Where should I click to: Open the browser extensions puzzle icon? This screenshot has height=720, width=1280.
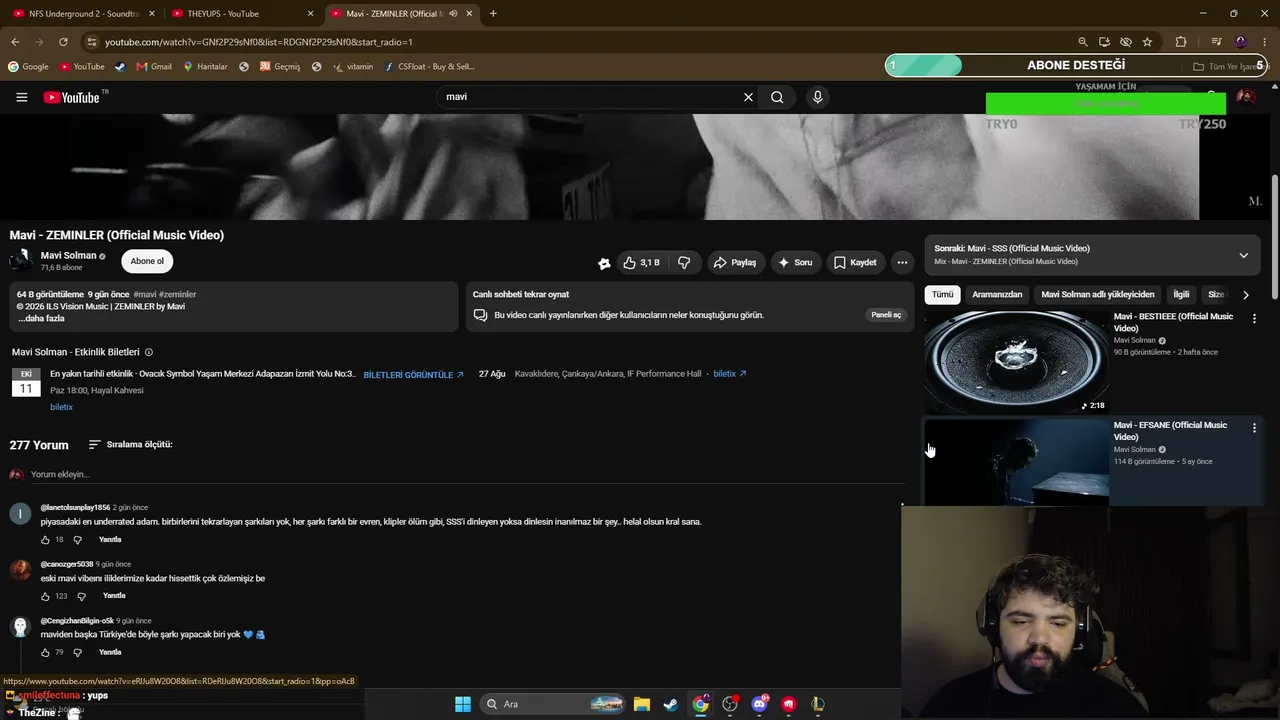(x=1181, y=42)
